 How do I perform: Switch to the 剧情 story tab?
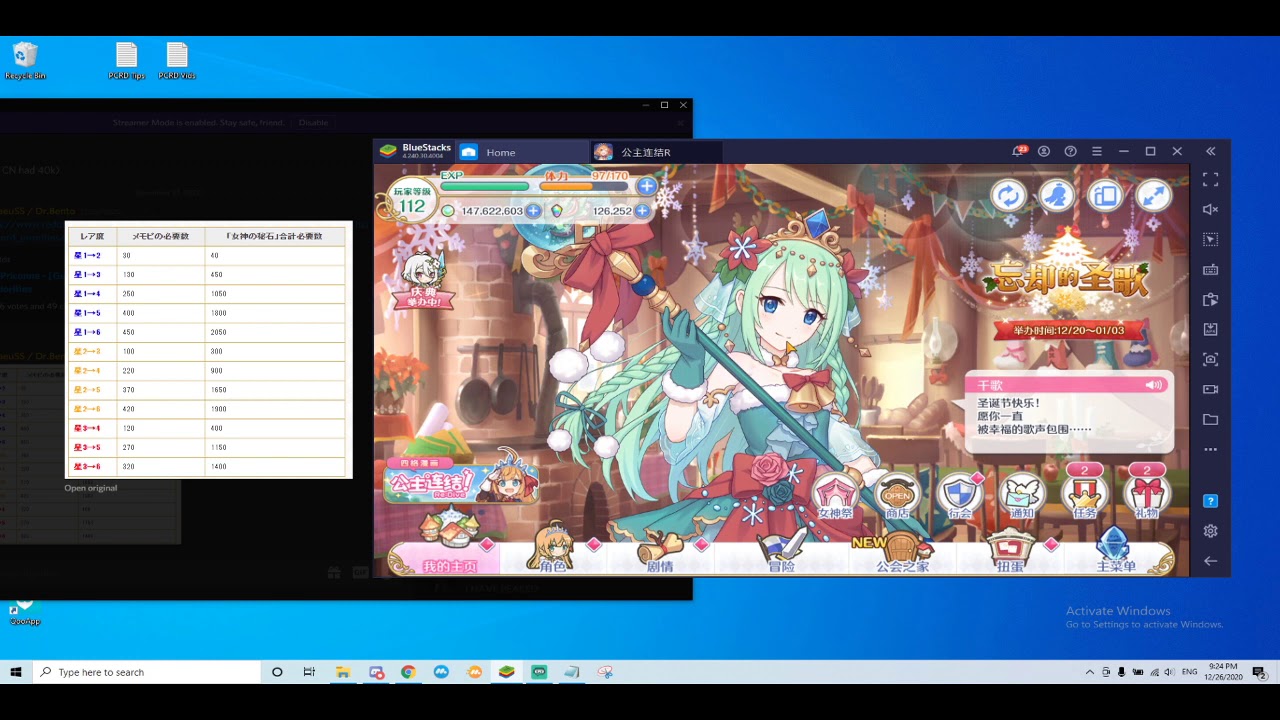660,551
